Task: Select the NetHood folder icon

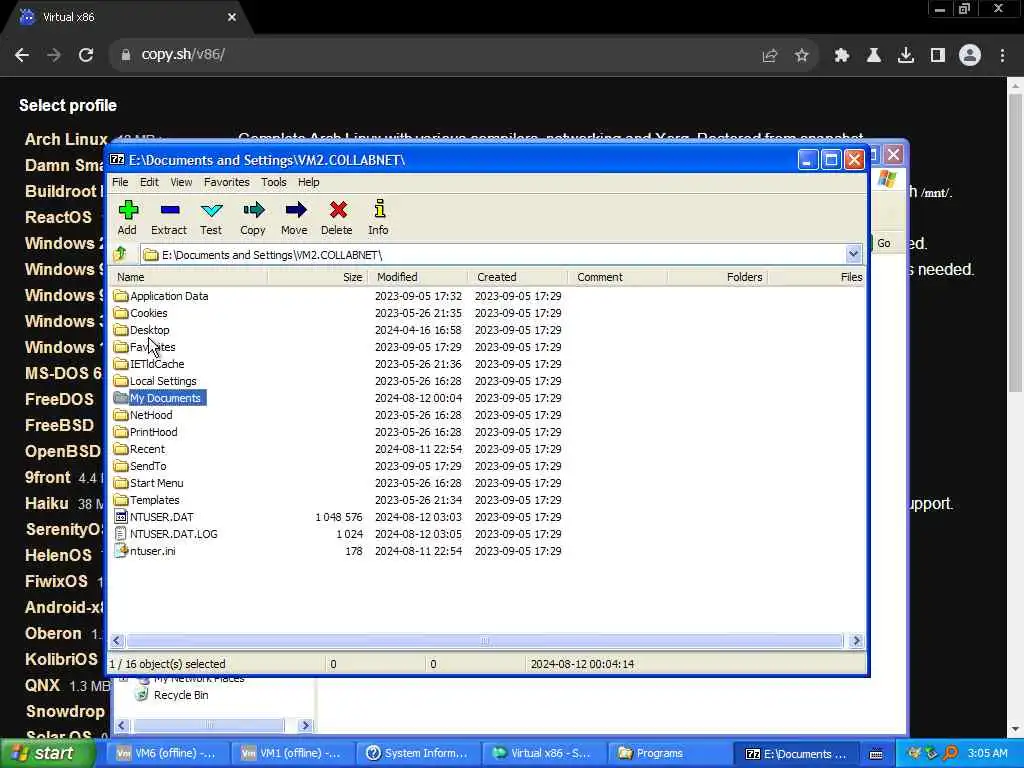Action: pos(120,415)
